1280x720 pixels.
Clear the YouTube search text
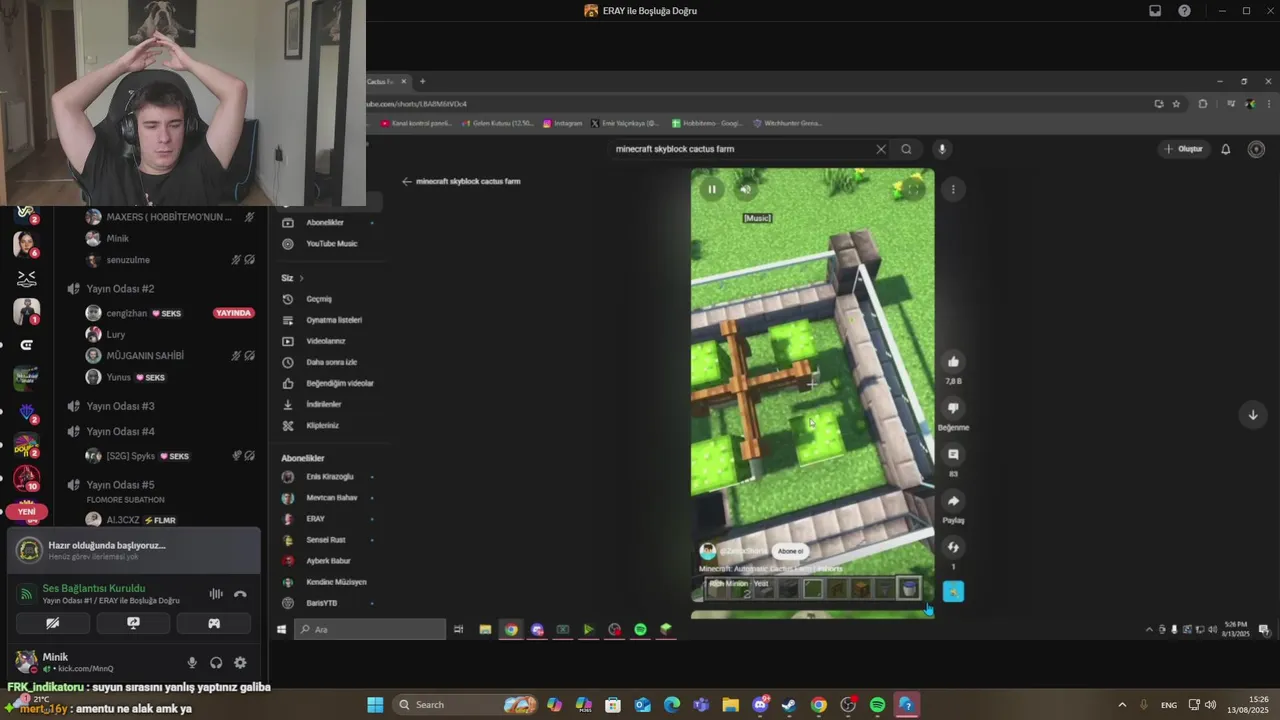click(x=881, y=149)
